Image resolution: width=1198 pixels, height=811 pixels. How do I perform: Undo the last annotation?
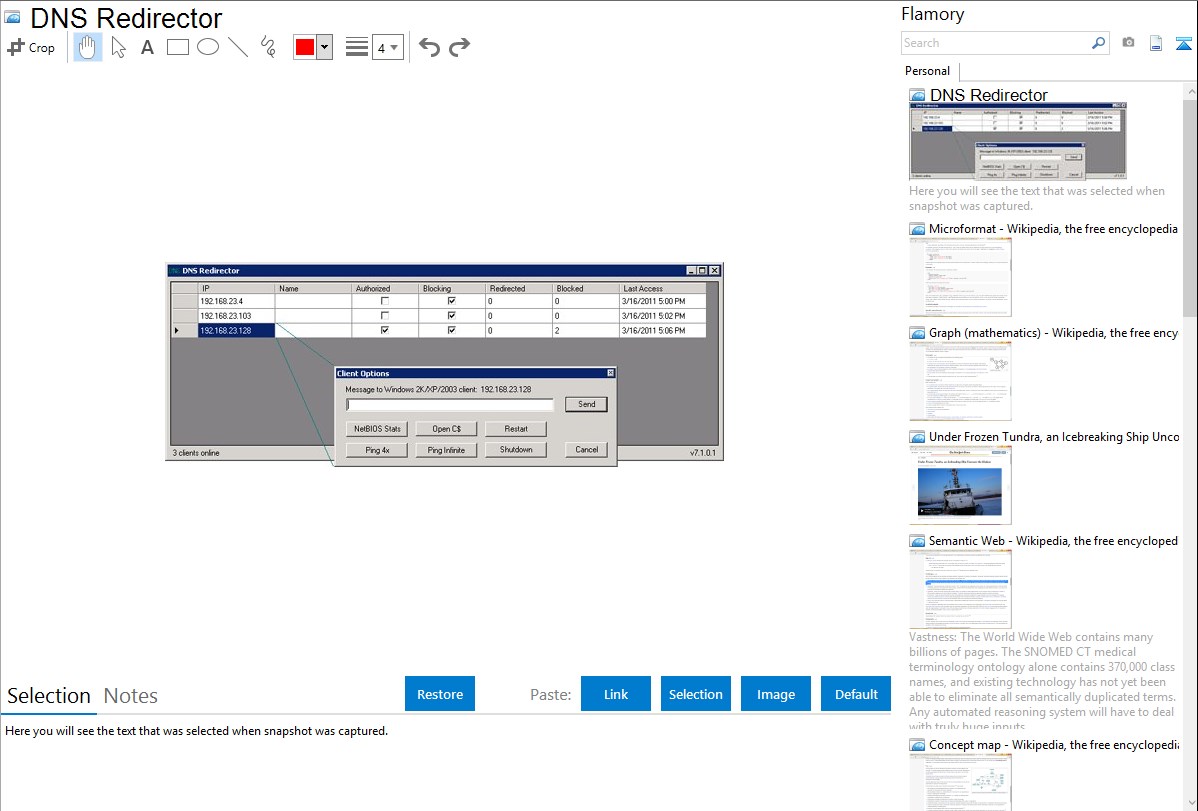pyautogui.click(x=429, y=47)
